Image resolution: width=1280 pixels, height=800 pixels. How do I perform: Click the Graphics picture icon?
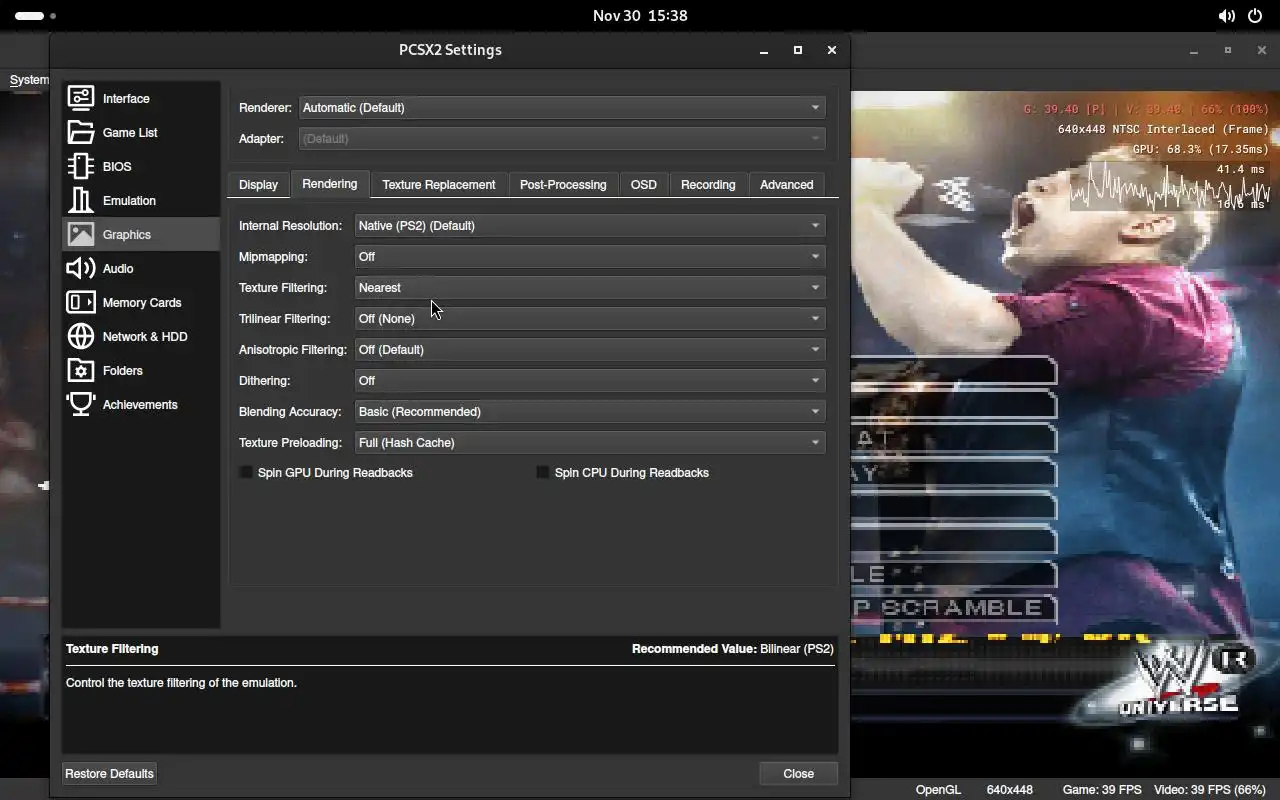(x=81, y=234)
